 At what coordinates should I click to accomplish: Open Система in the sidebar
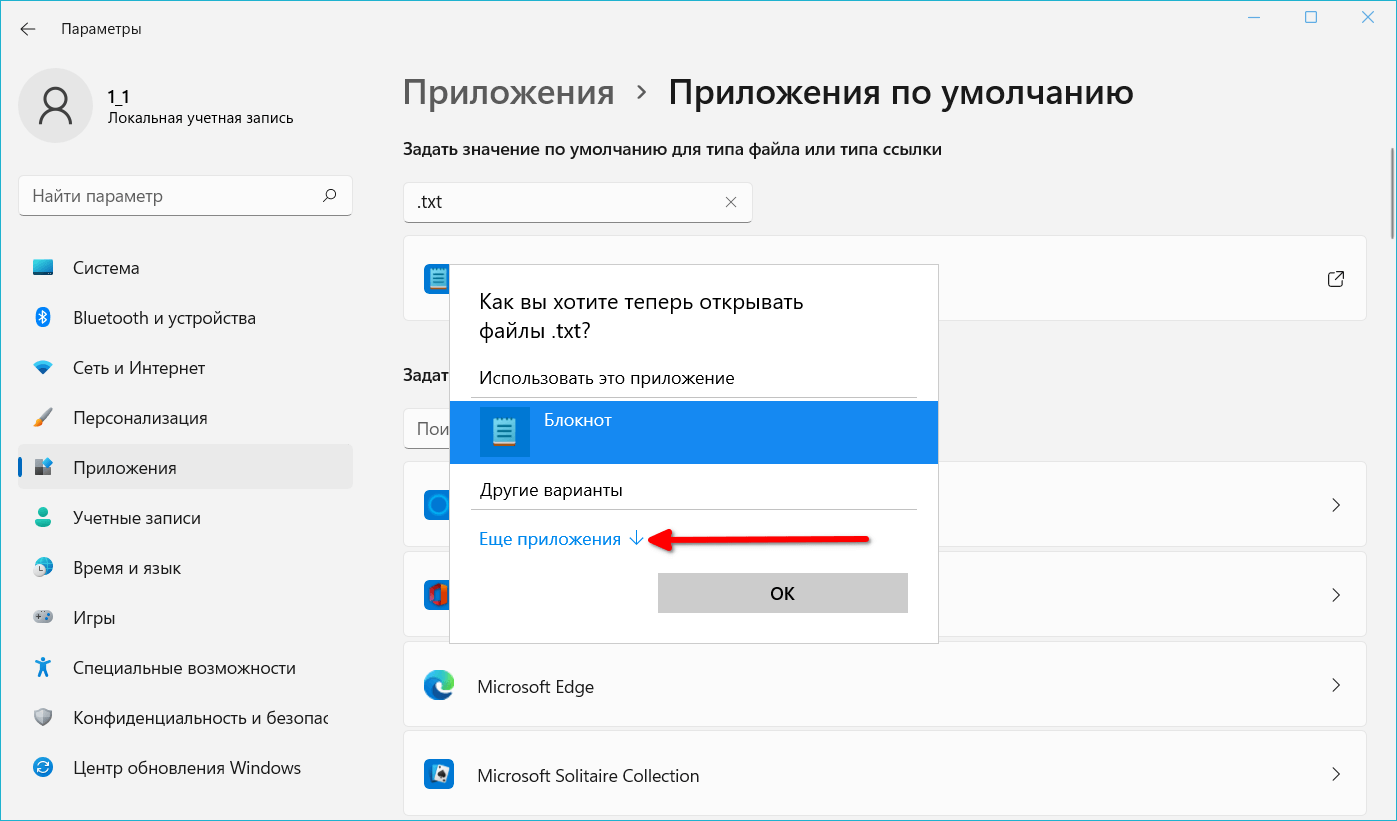point(185,268)
